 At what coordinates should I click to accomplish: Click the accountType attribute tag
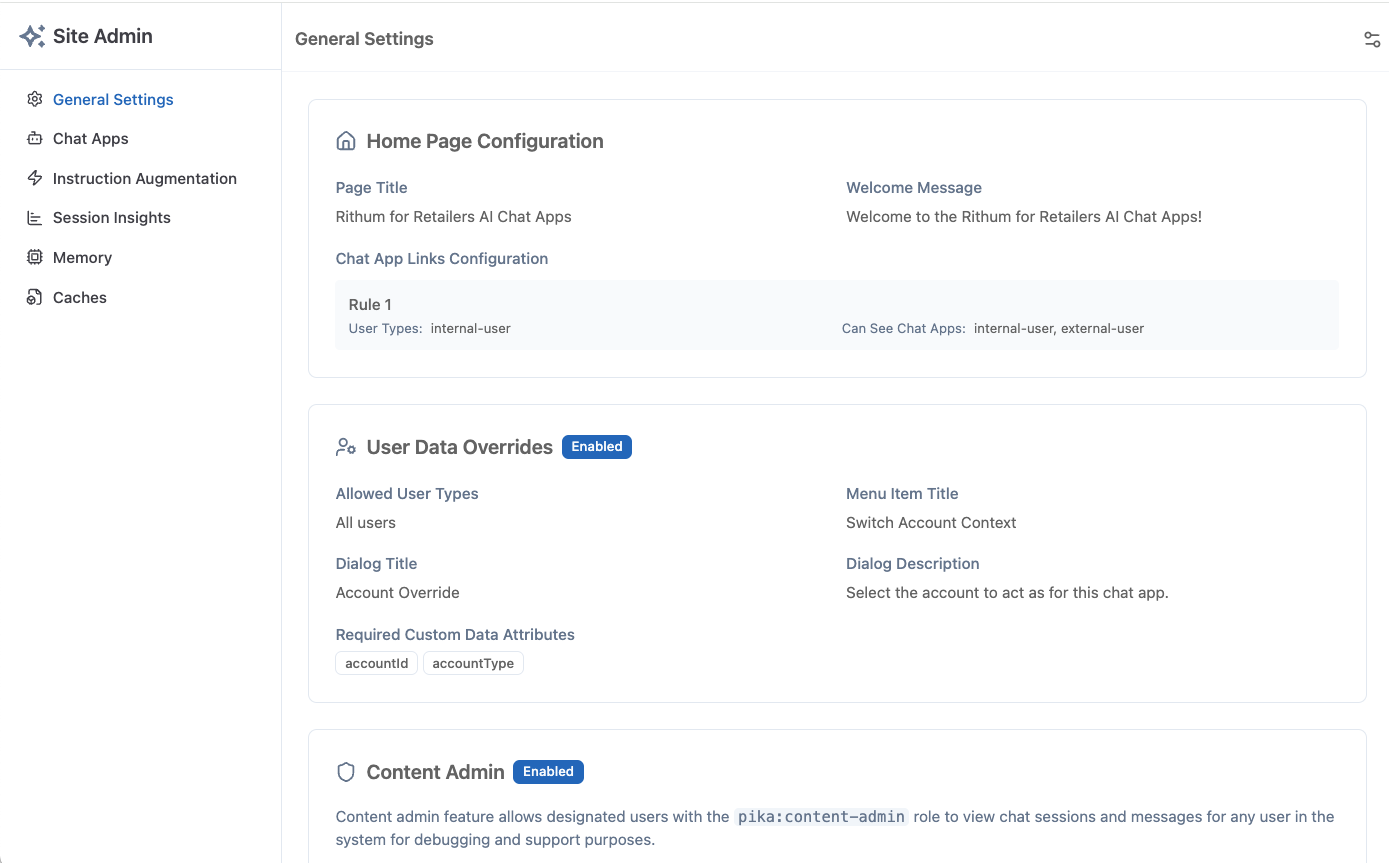473,663
